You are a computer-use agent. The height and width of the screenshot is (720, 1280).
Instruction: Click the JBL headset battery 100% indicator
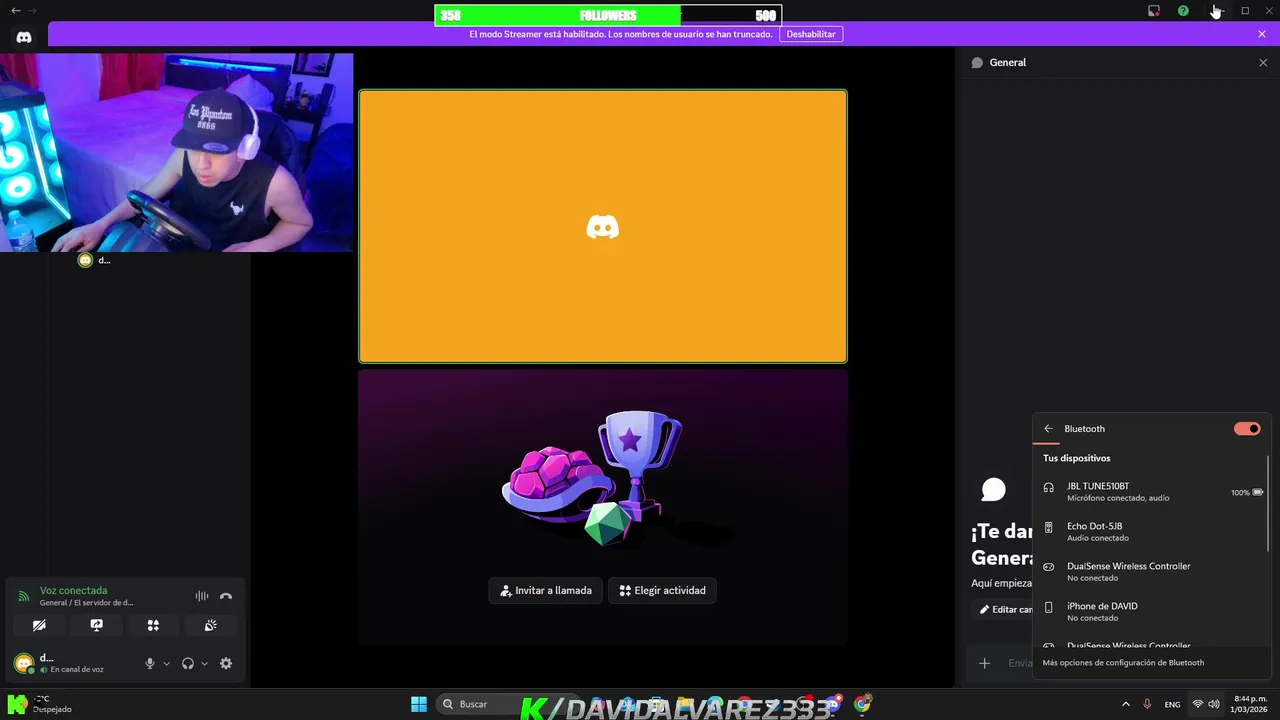click(1246, 492)
